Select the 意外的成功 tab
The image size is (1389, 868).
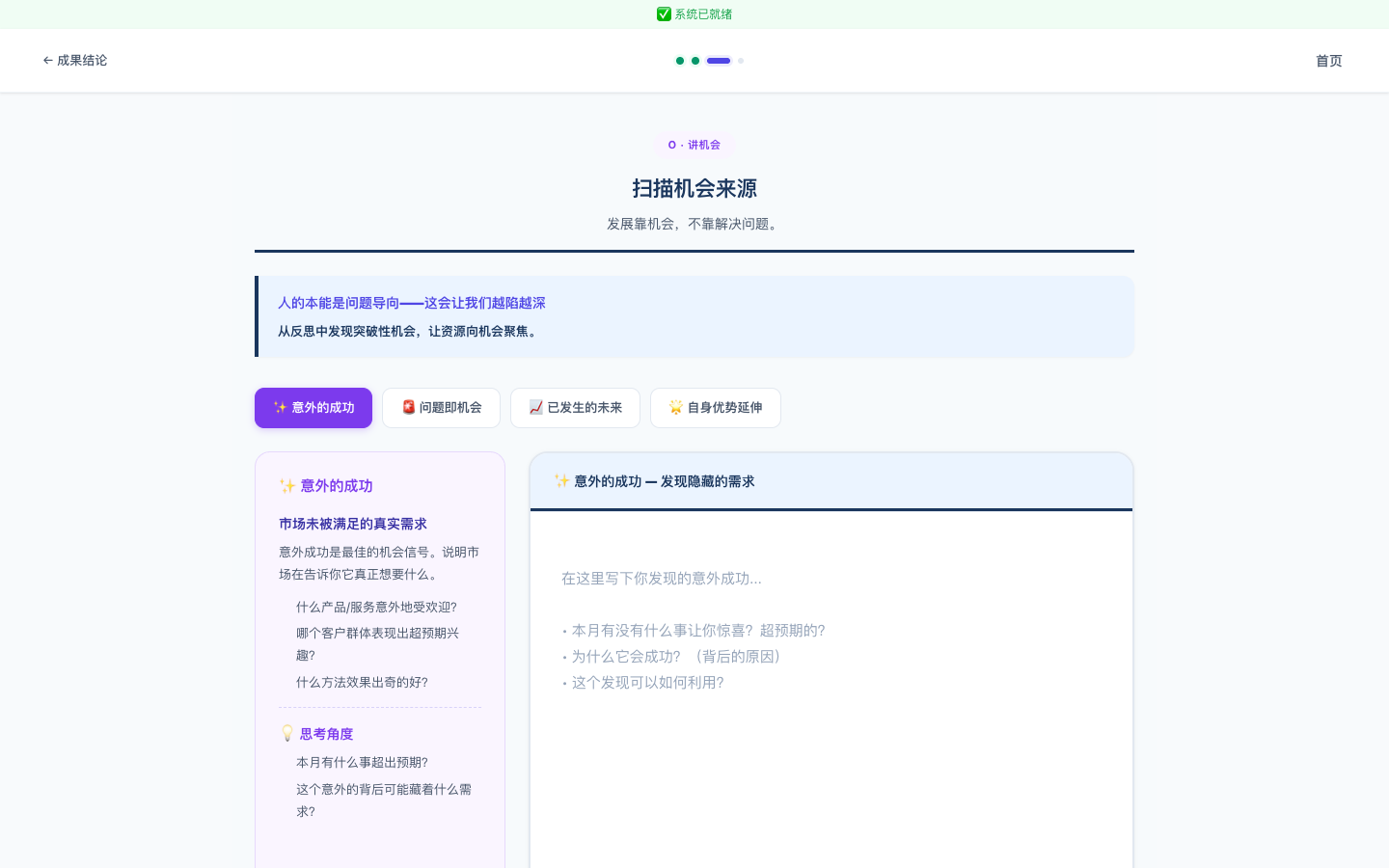[313, 408]
